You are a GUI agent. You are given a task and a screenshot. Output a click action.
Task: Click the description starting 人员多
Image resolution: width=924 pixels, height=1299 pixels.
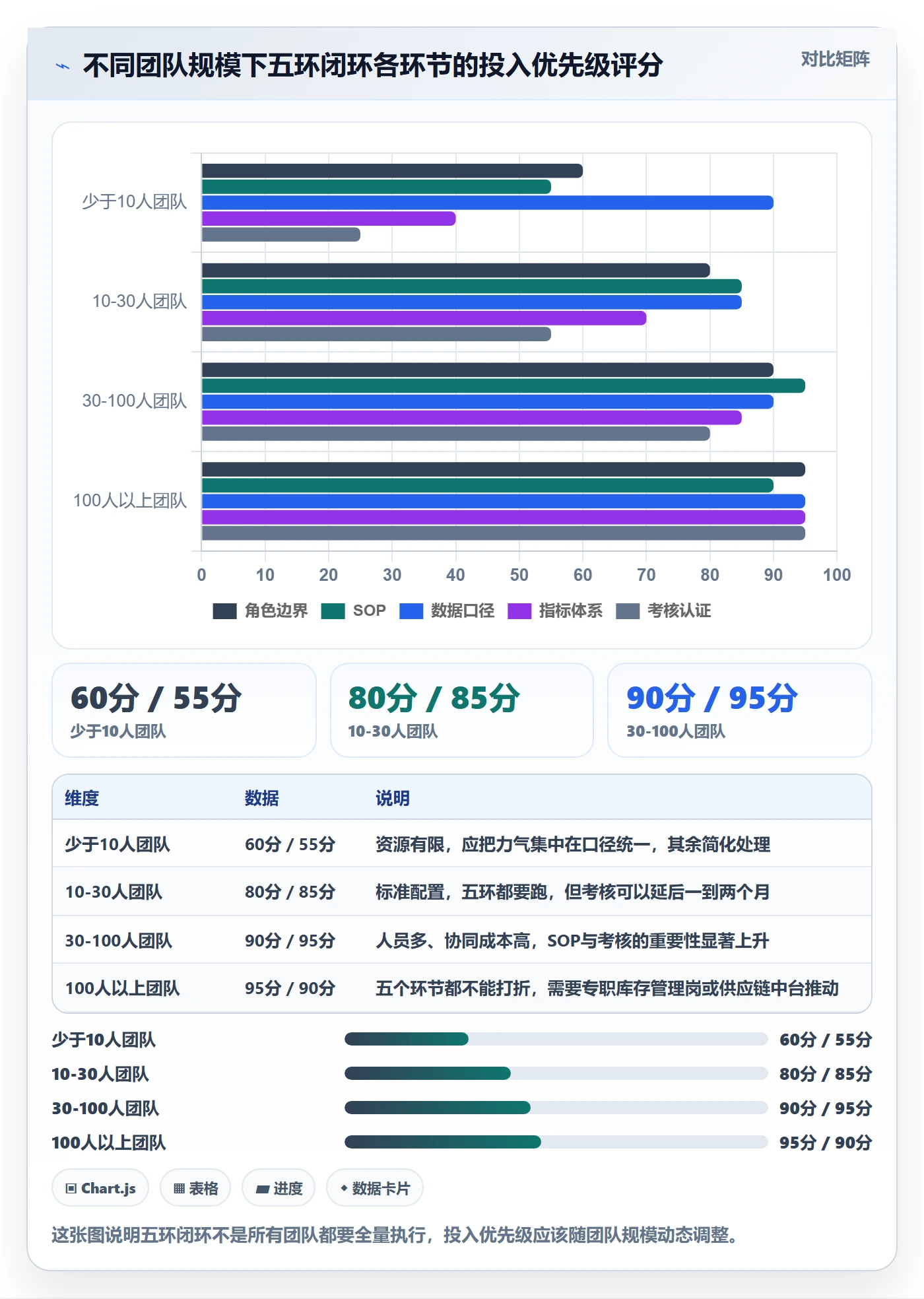coord(572,941)
